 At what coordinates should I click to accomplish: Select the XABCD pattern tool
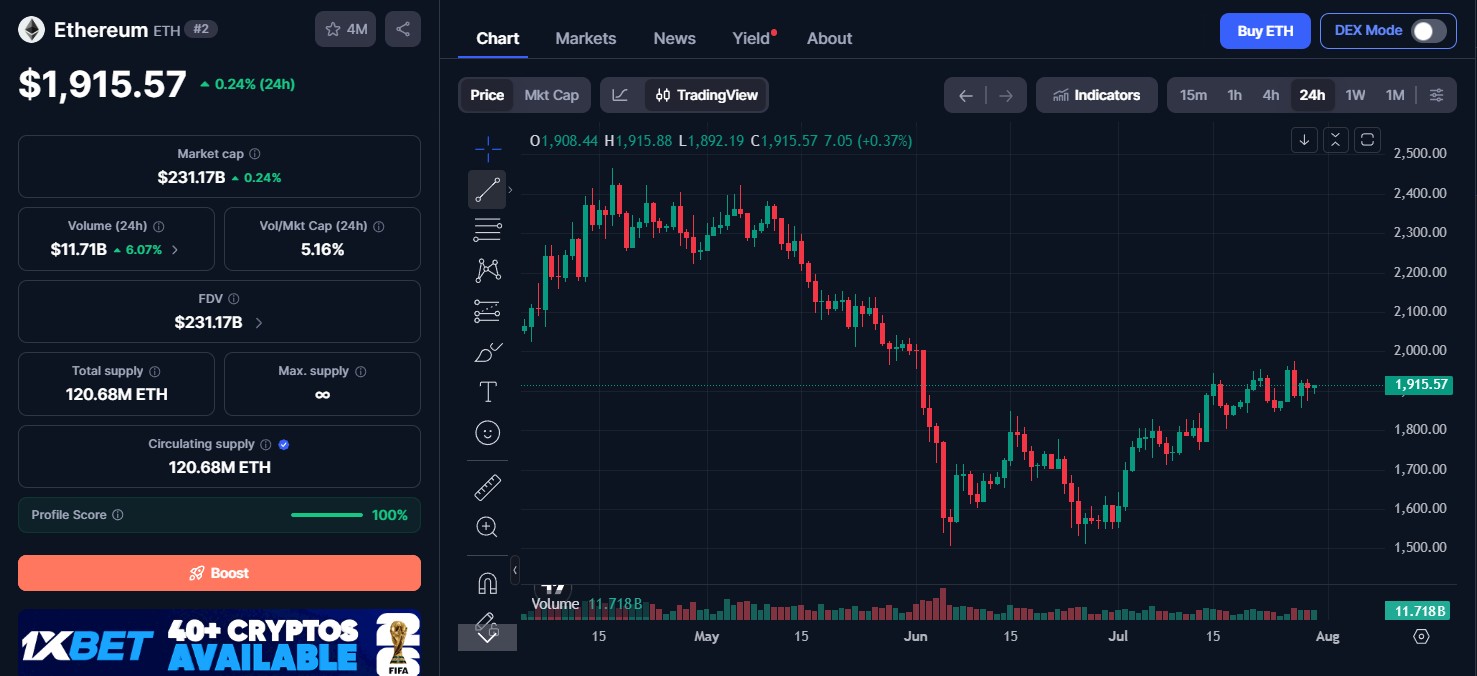click(x=487, y=270)
